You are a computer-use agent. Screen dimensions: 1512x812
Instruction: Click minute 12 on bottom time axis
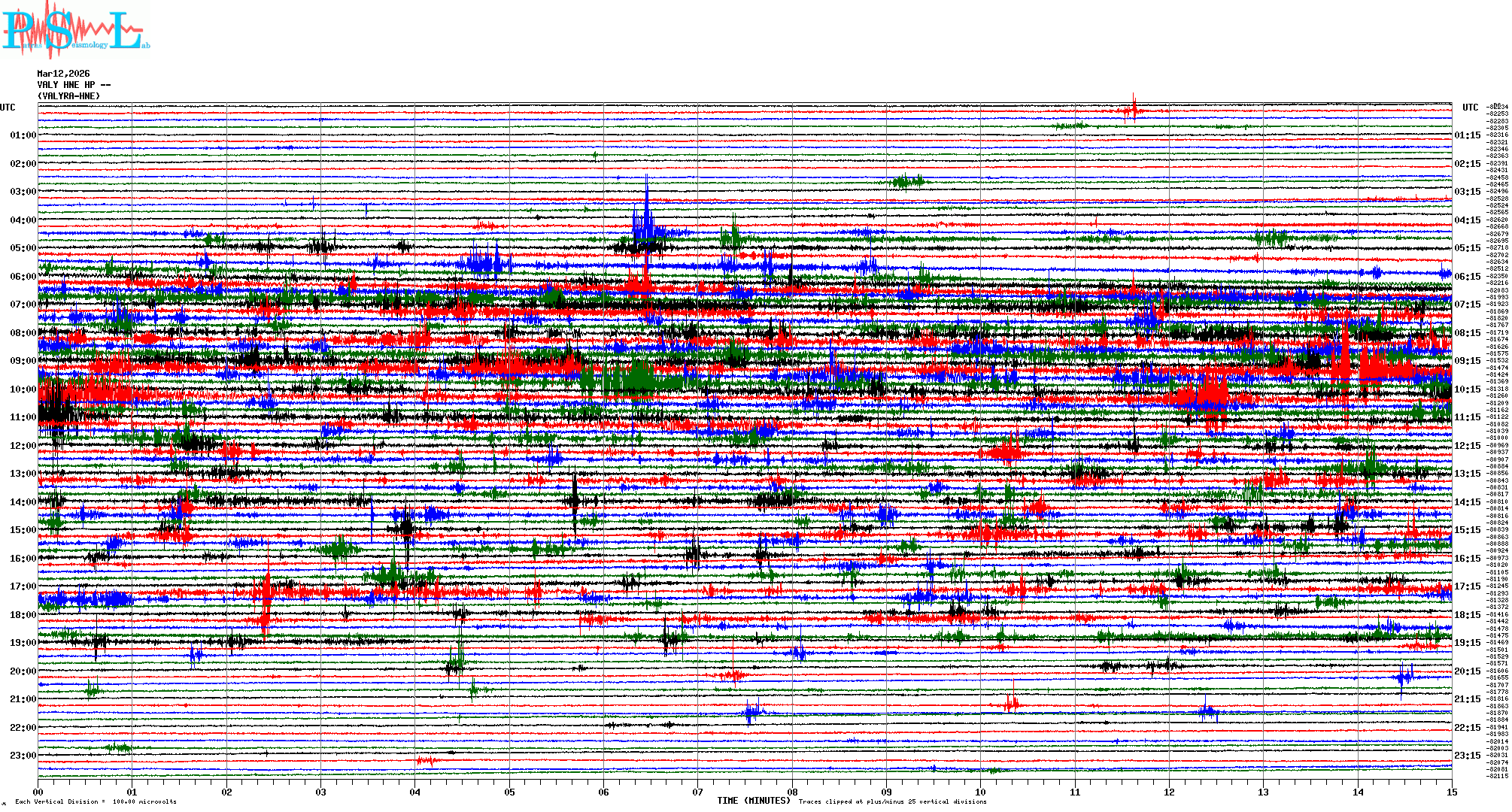coord(1169,792)
